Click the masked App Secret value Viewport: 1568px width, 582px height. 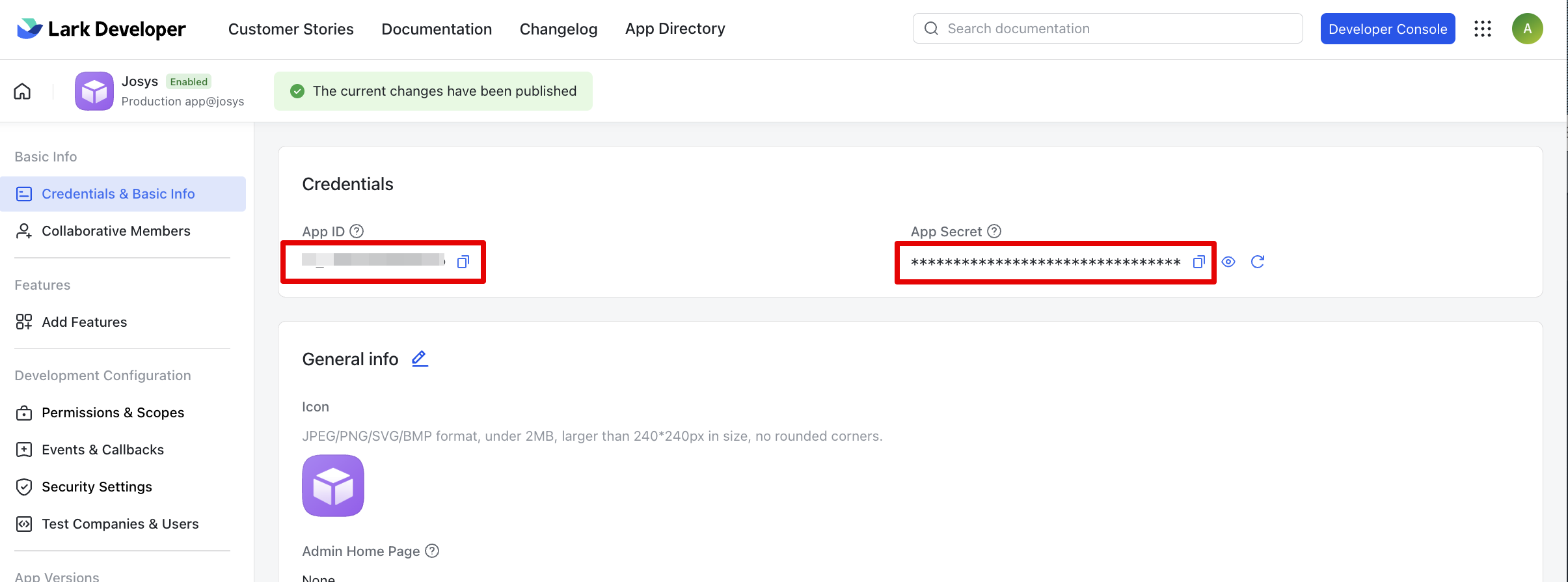(x=1046, y=262)
